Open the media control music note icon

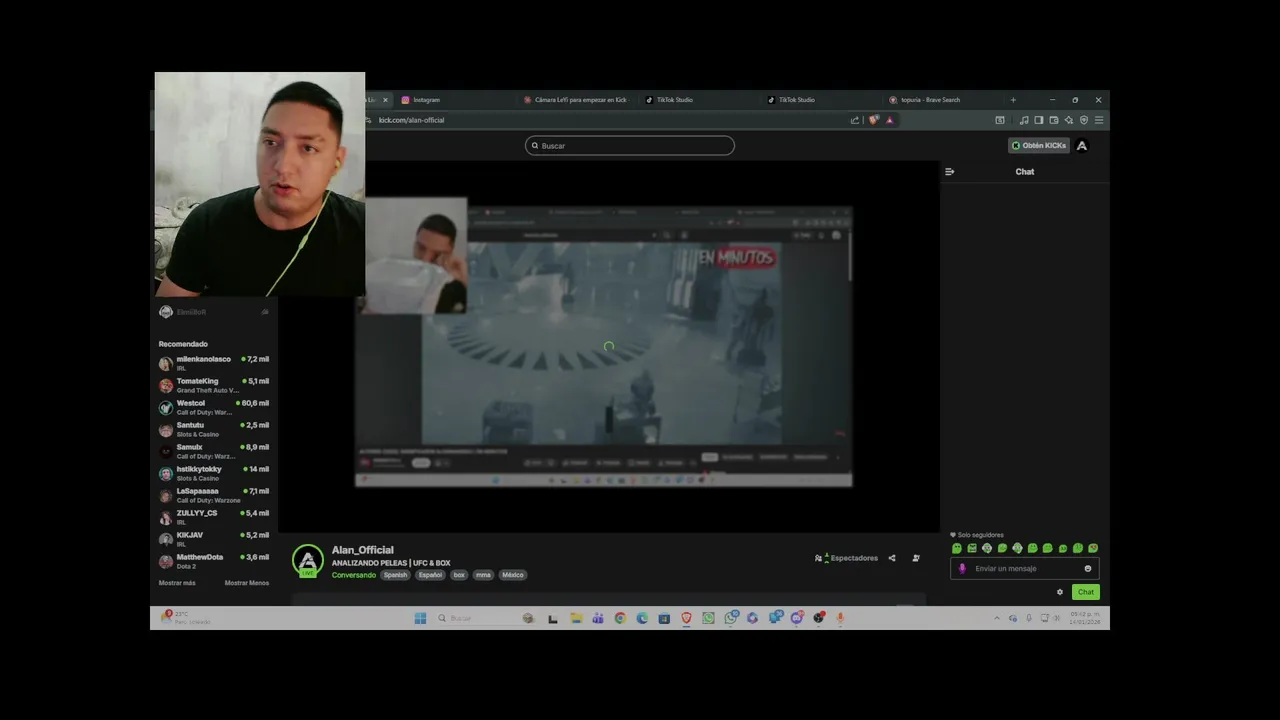(x=1024, y=120)
